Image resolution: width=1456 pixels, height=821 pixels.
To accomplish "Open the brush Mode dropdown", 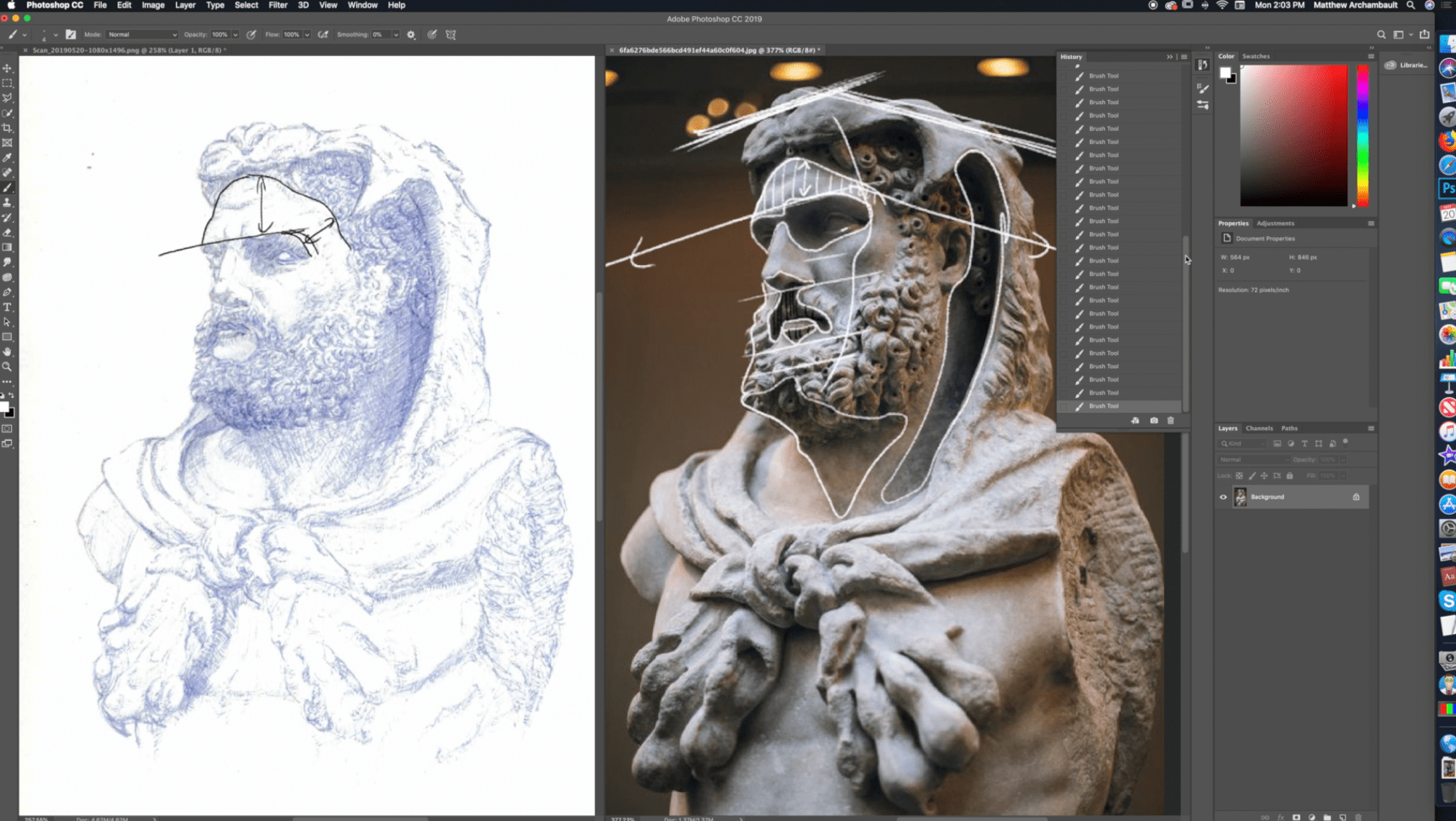I will (142, 34).
